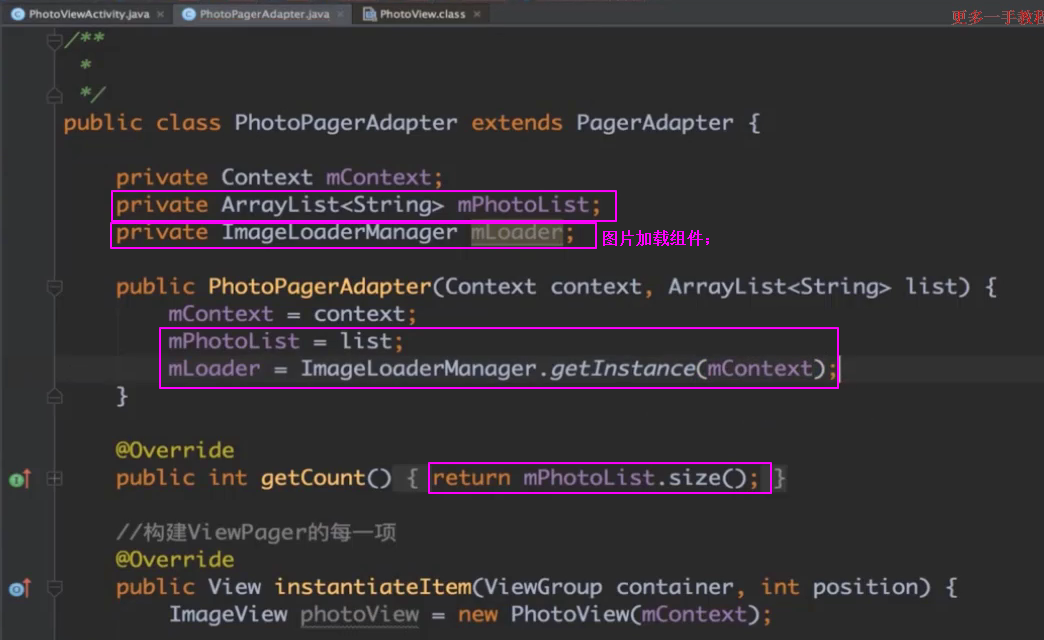The width and height of the screenshot is (1044, 640).
Task: Switch to the PhotoViewActivity.java tab
Action: point(88,14)
